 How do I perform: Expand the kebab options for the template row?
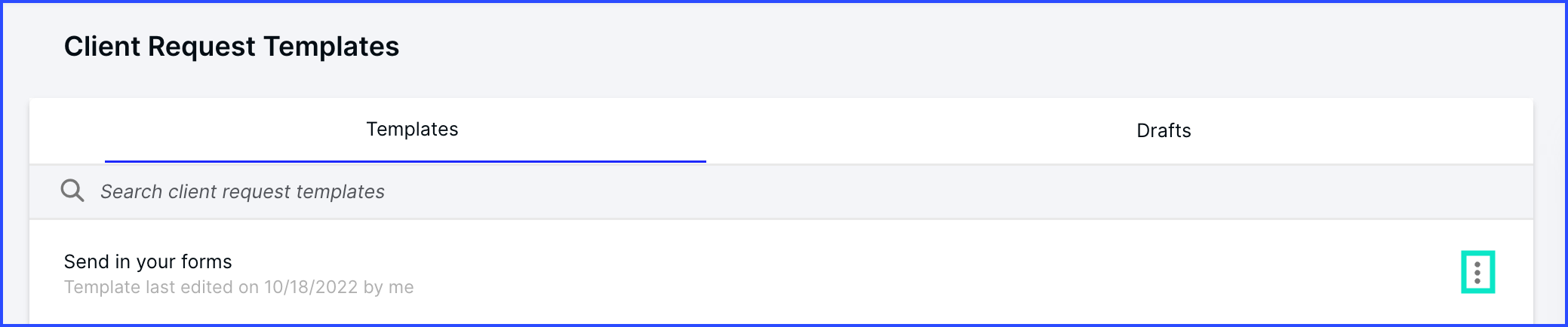pyautogui.click(x=1477, y=272)
